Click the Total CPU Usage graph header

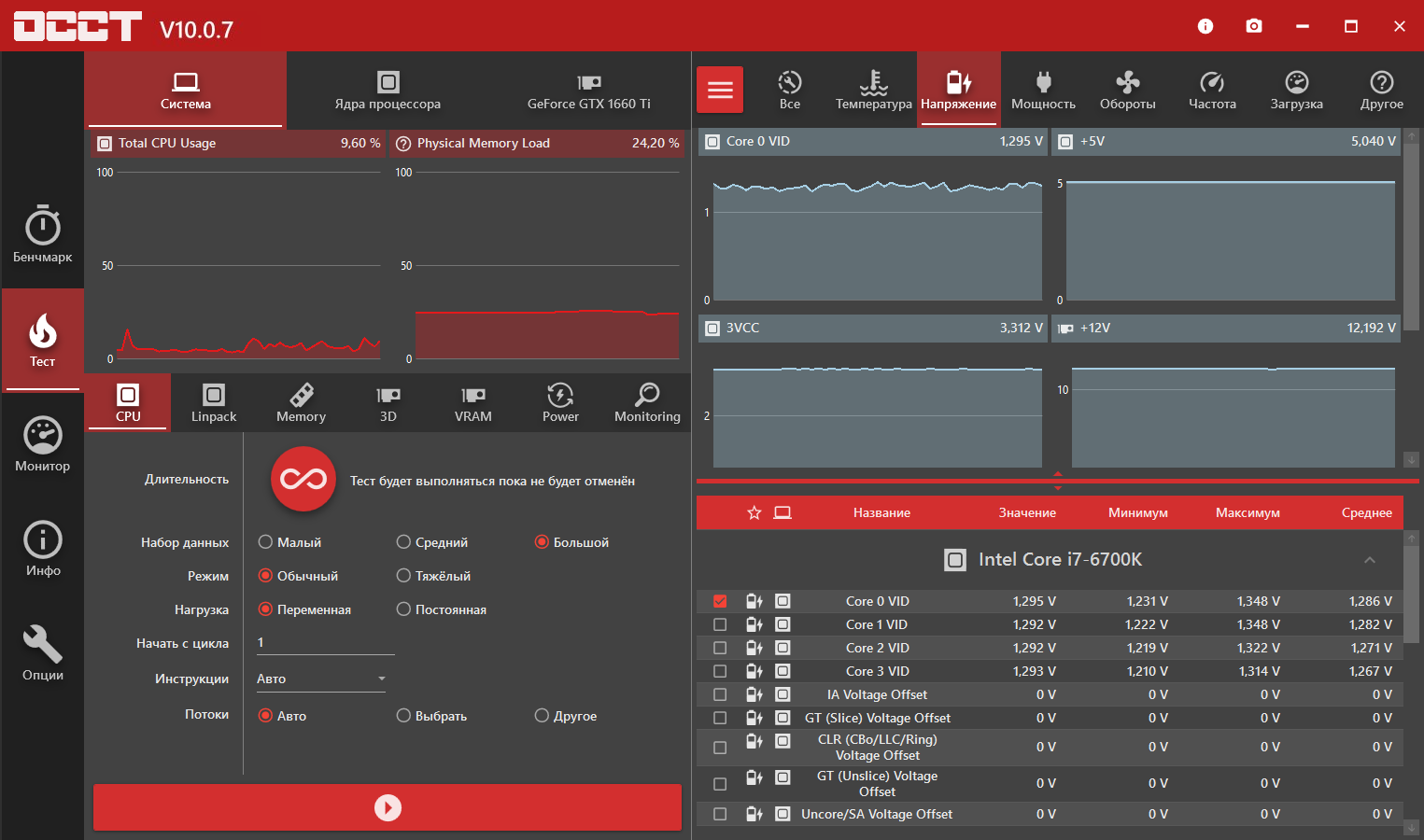(238, 143)
